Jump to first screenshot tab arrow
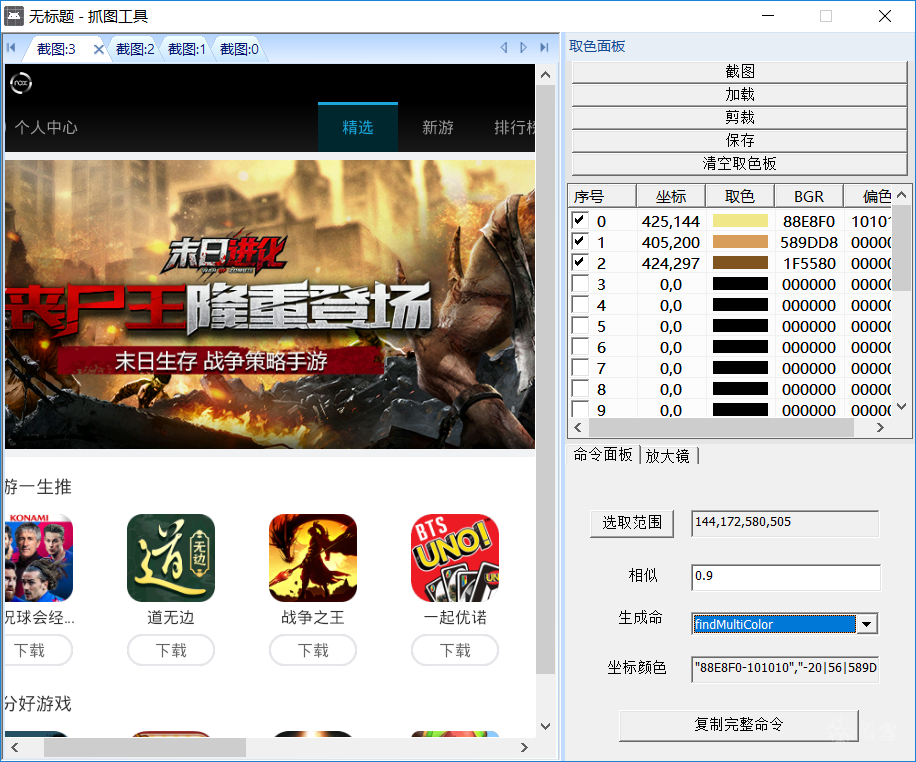The image size is (916, 762). coord(11,48)
